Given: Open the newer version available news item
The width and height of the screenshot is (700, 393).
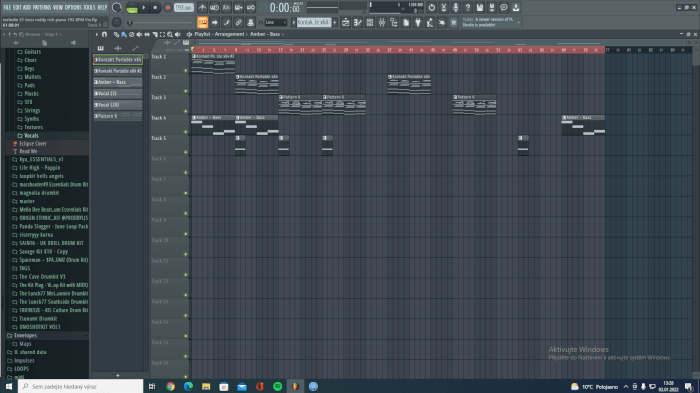Looking at the screenshot, I should [x=491, y=22].
